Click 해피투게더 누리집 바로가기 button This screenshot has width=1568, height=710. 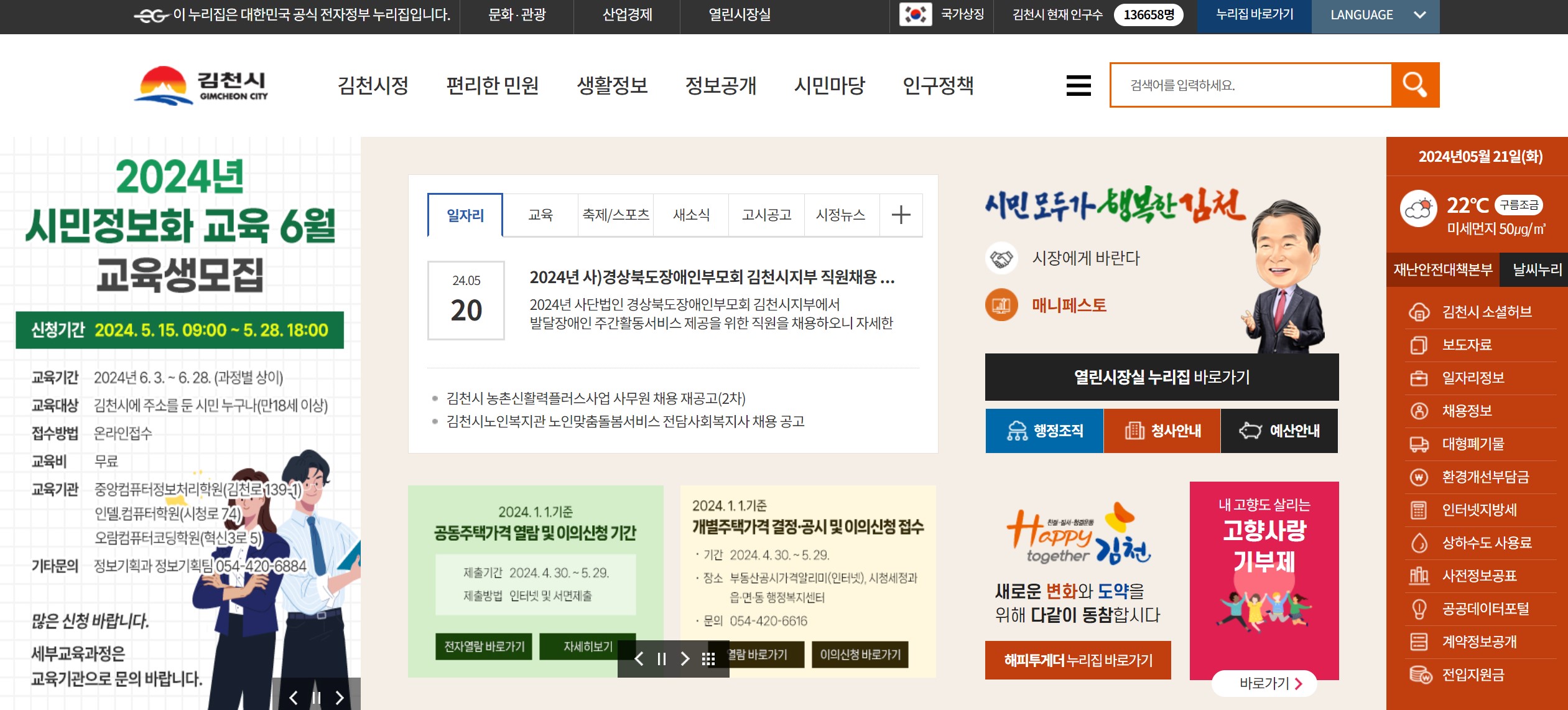coord(1078,660)
